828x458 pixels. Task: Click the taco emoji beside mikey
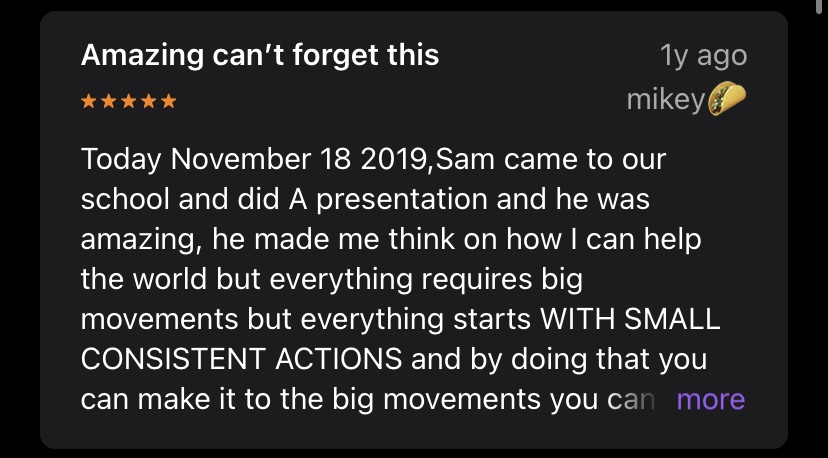pos(727,98)
